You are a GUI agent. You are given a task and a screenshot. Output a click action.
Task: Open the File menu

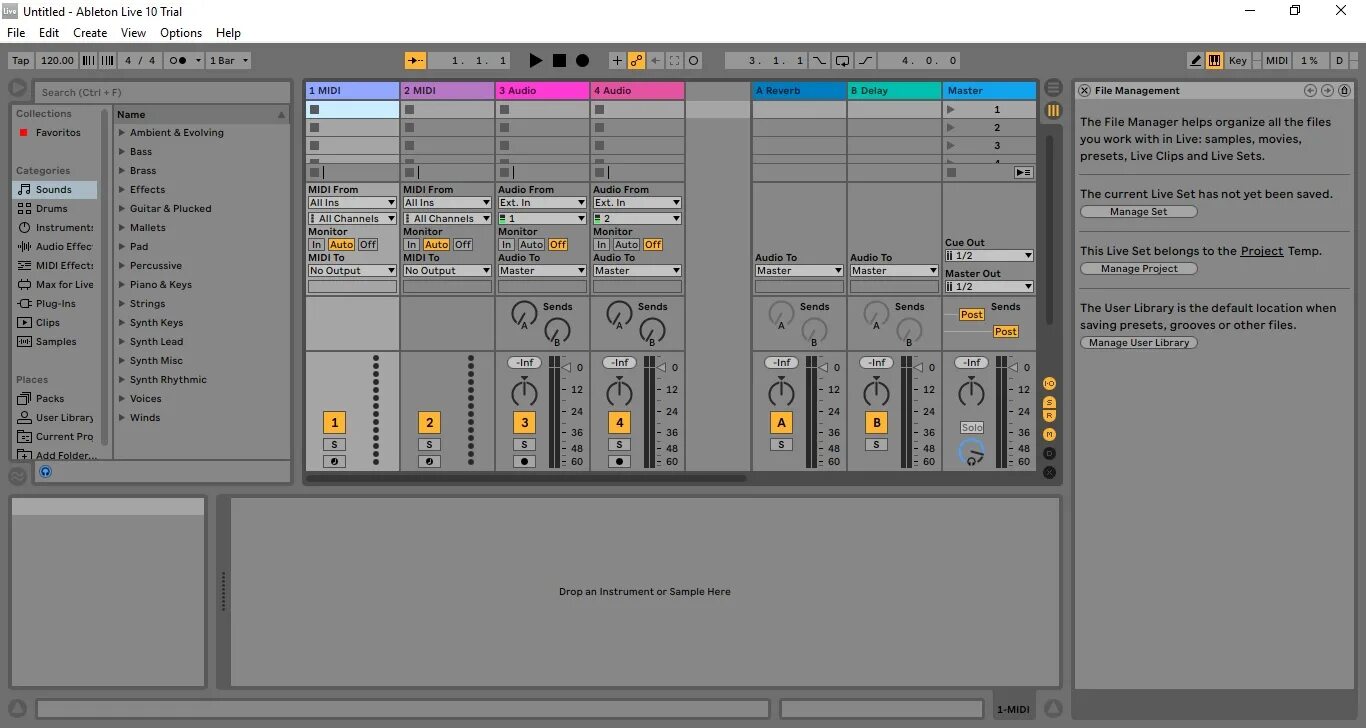16,33
